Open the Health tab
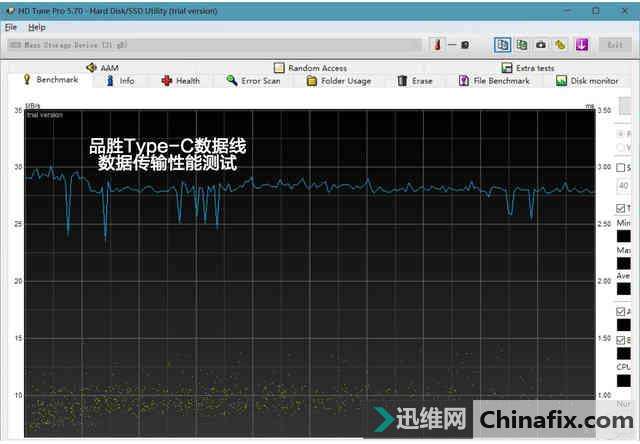This screenshot has width=640, height=444. tap(181, 81)
